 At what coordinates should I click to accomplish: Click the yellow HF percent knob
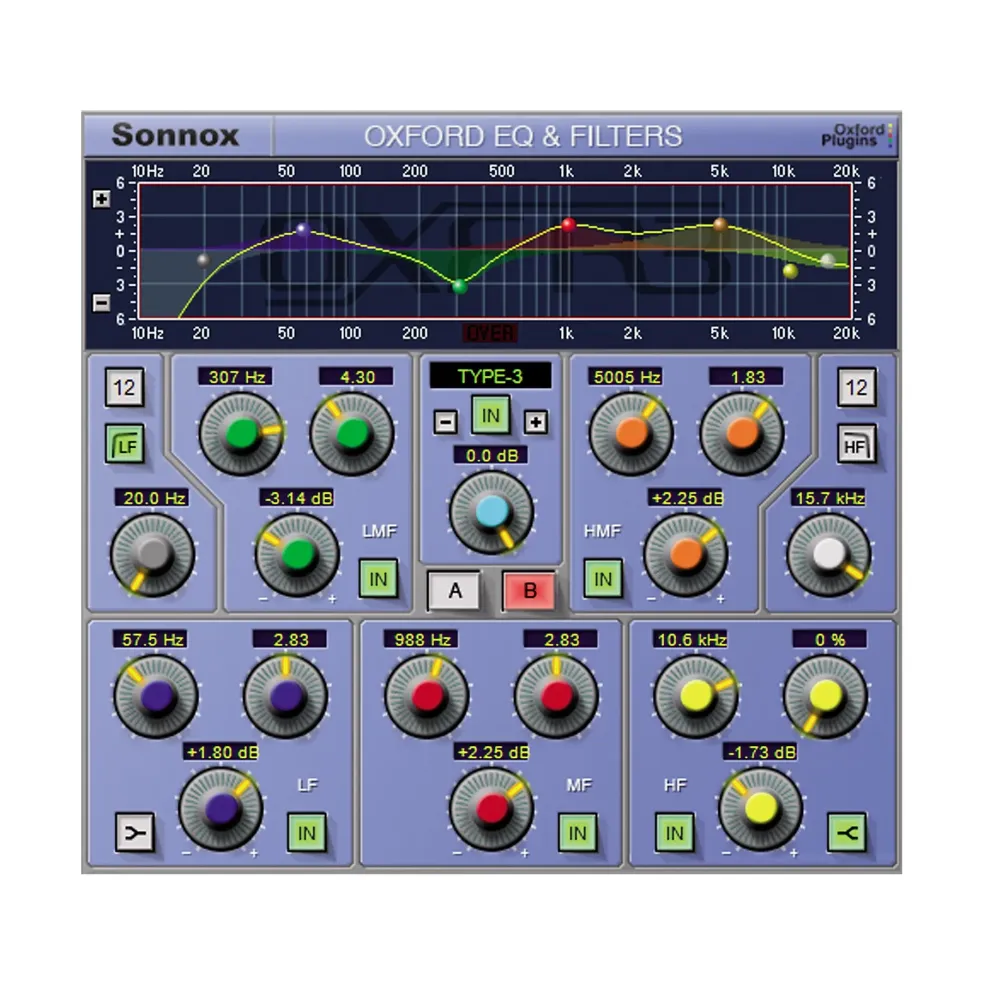826,696
